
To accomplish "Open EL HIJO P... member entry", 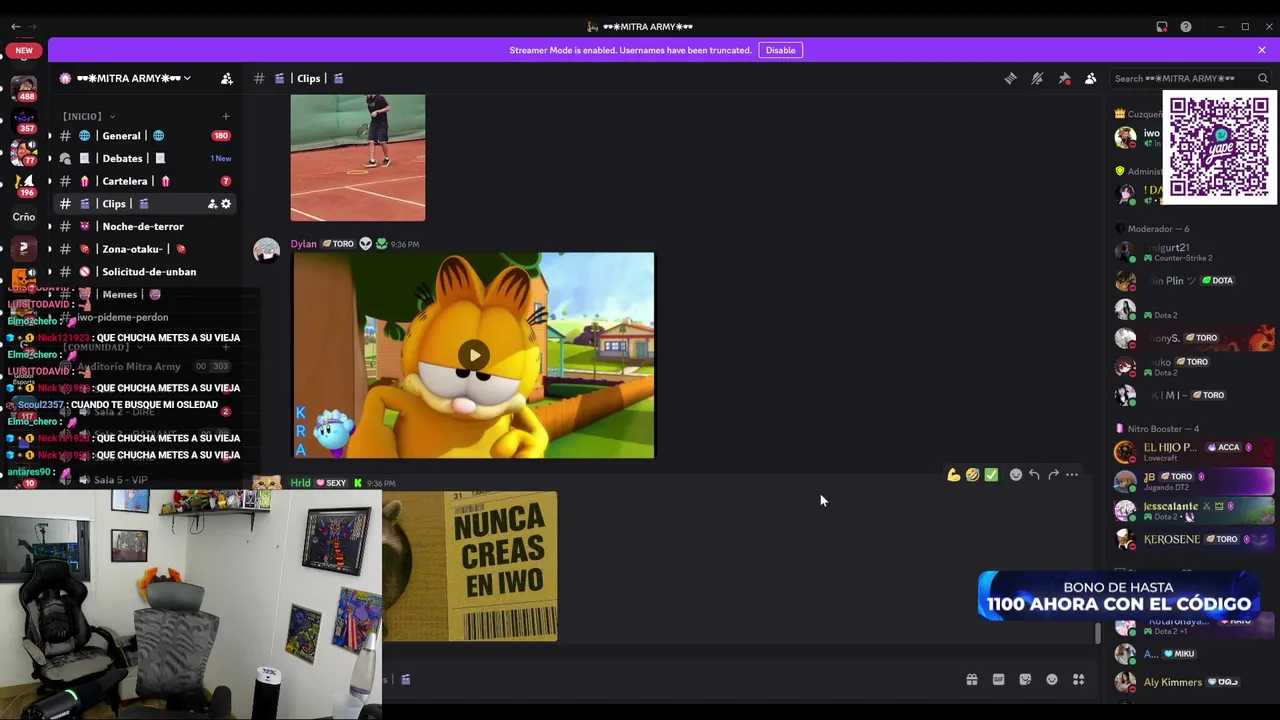I will pyautogui.click(x=1195, y=452).
